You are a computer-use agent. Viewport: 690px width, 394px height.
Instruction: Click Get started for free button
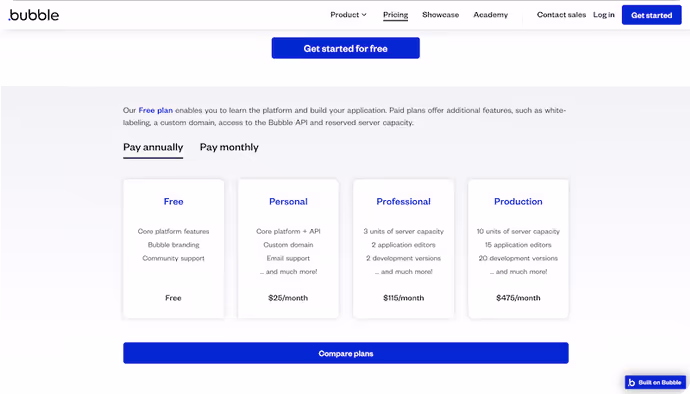(x=345, y=48)
